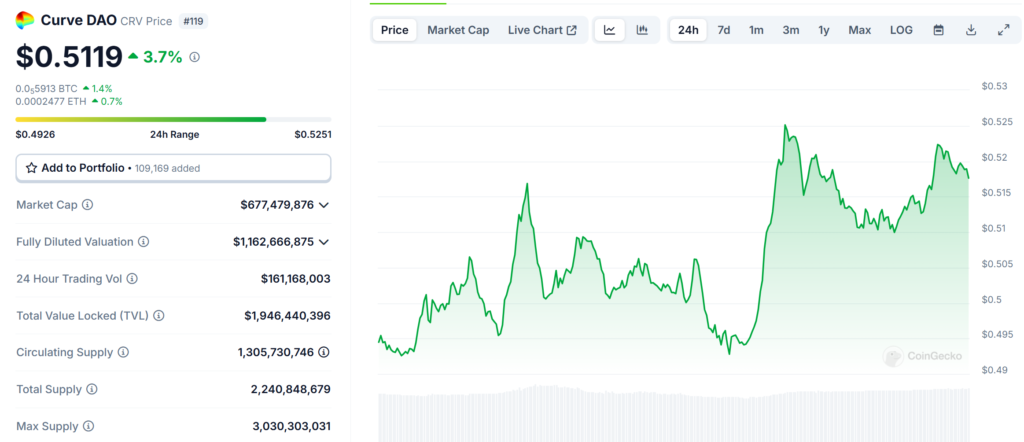The image size is (1024, 442).
Task: Click Add to Portfolio button
Action: click(173, 168)
